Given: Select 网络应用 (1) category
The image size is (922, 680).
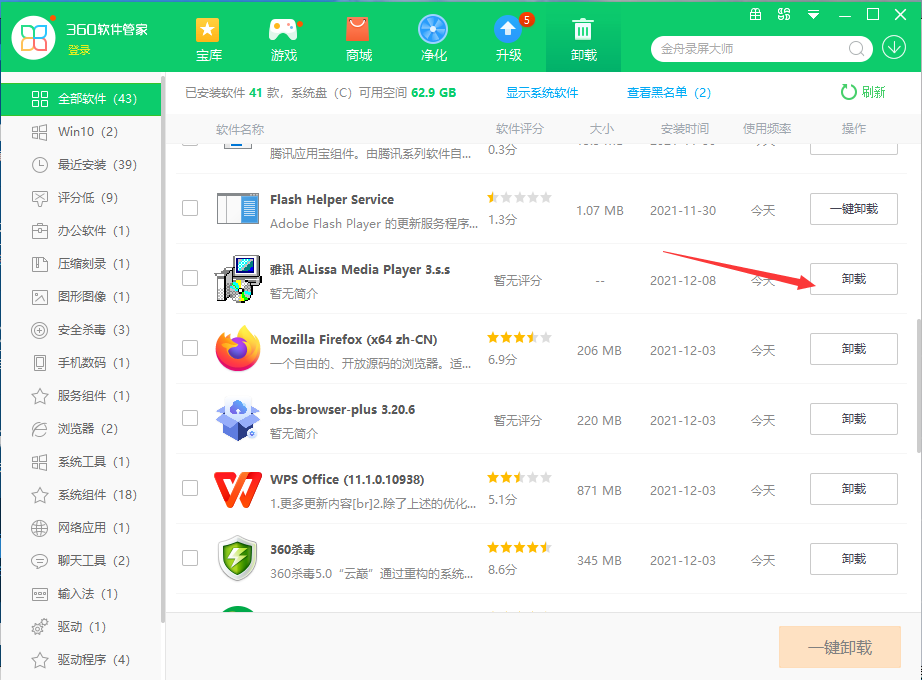Looking at the screenshot, I should coord(81,528).
